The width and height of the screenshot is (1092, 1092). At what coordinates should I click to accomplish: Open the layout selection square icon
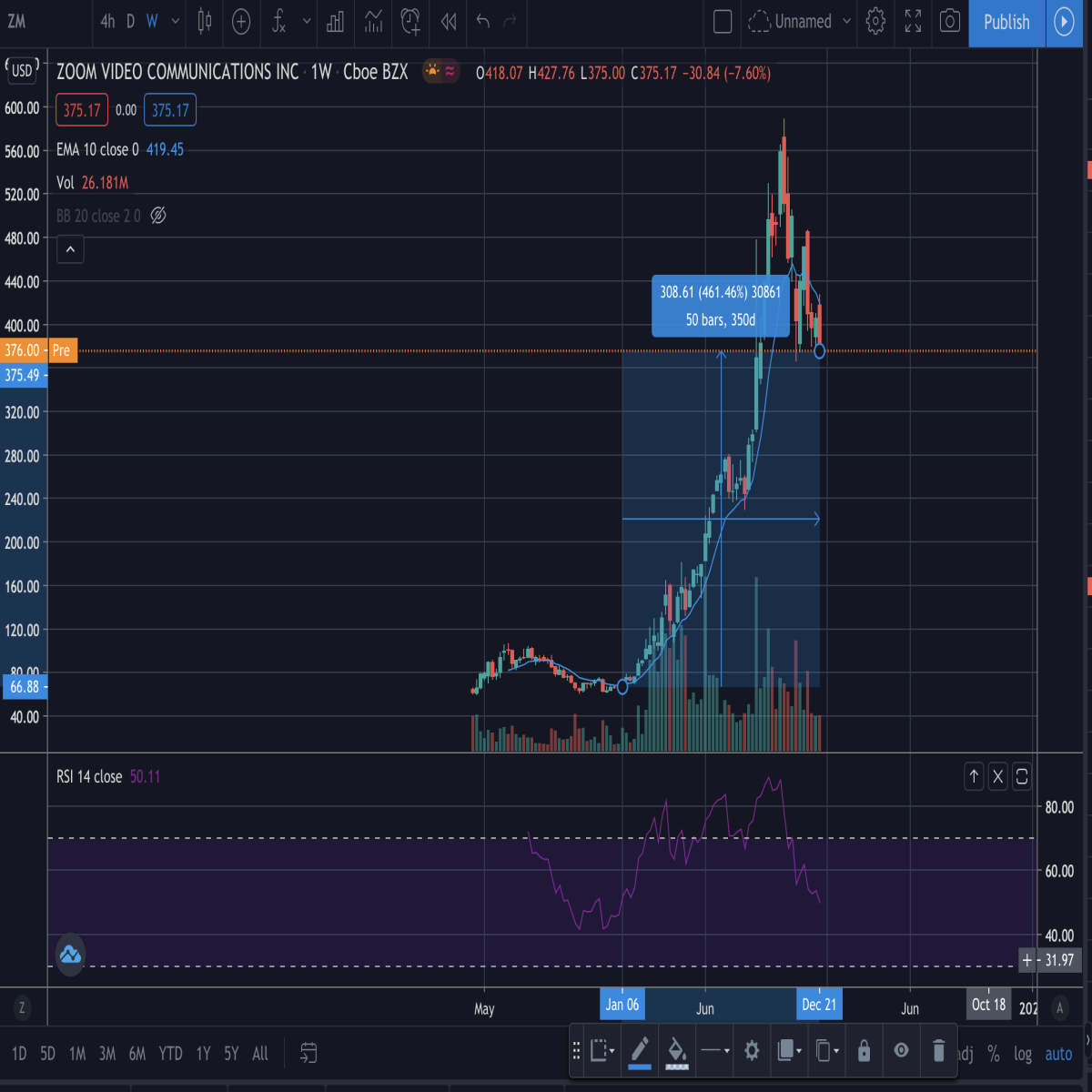[x=723, y=22]
